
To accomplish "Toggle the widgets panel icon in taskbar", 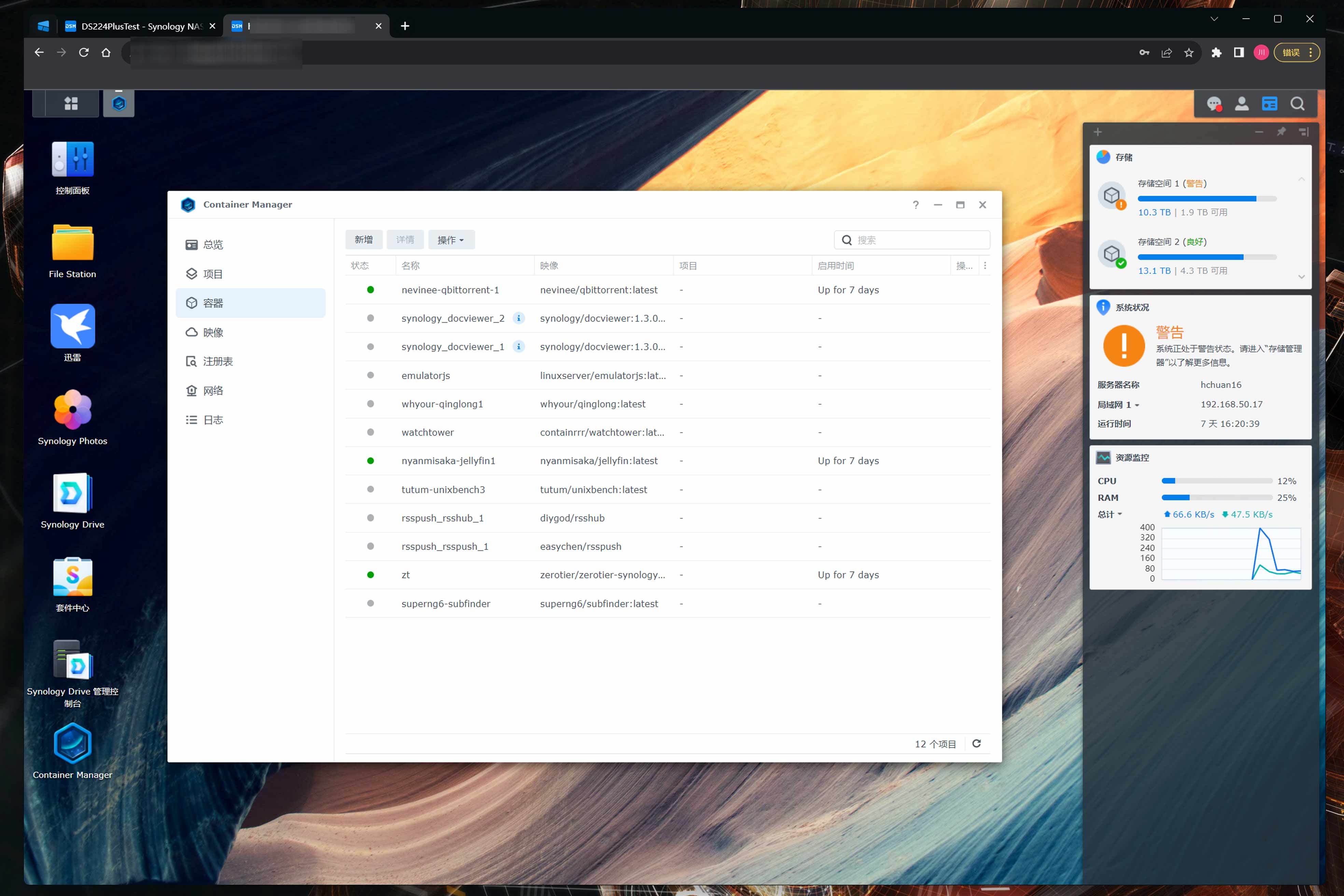I will (1269, 103).
